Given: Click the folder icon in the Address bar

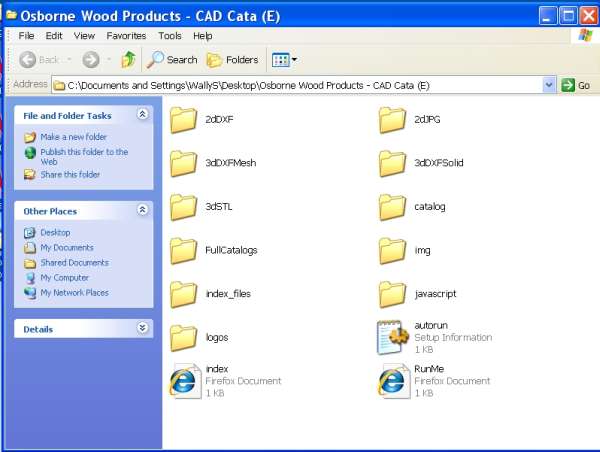Looking at the screenshot, I should pos(59,85).
